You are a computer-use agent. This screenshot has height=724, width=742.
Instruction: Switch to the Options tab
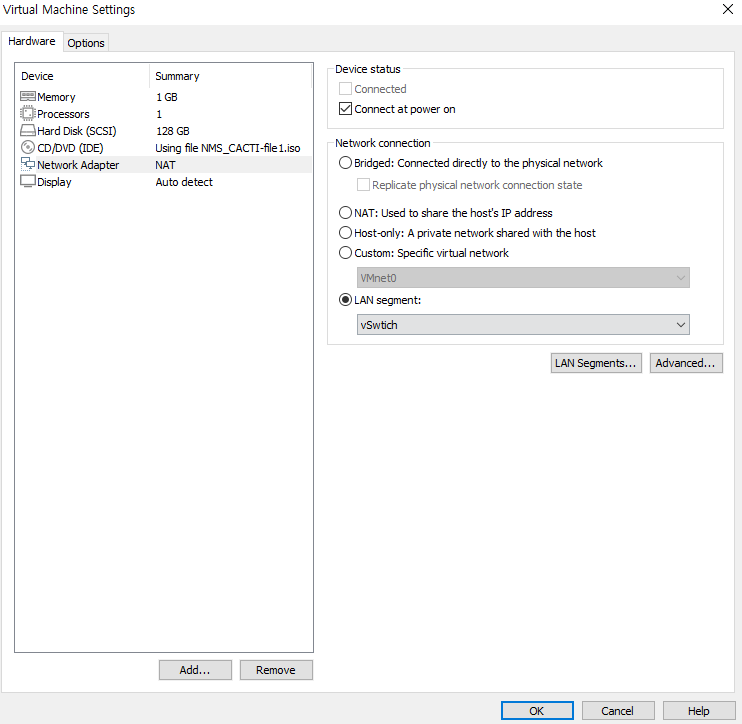click(86, 43)
